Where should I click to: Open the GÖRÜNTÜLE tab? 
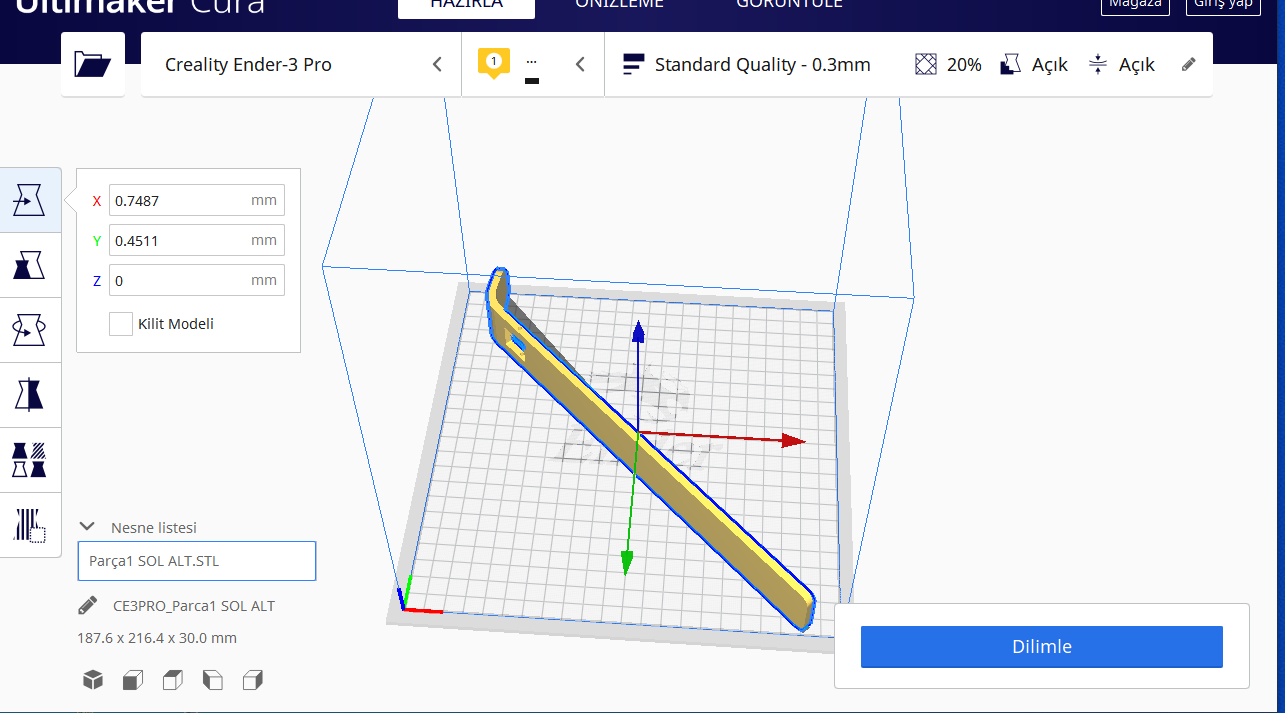coord(789,4)
